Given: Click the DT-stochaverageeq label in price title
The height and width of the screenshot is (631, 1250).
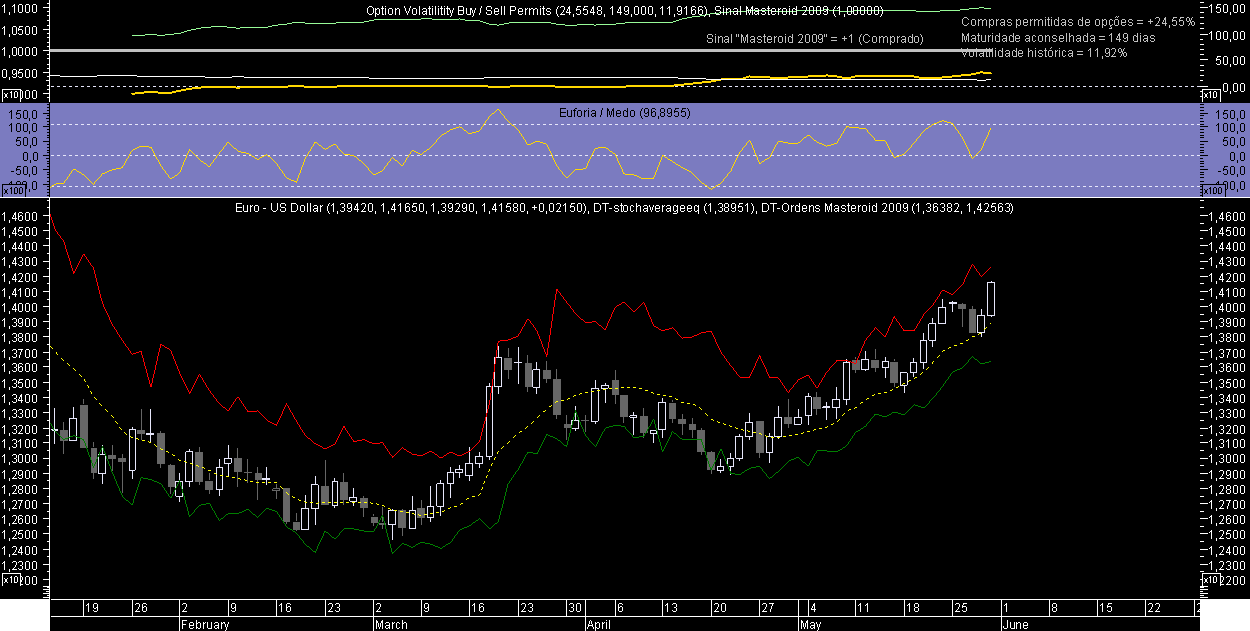Looking at the screenshot, I should pos(645,208).
